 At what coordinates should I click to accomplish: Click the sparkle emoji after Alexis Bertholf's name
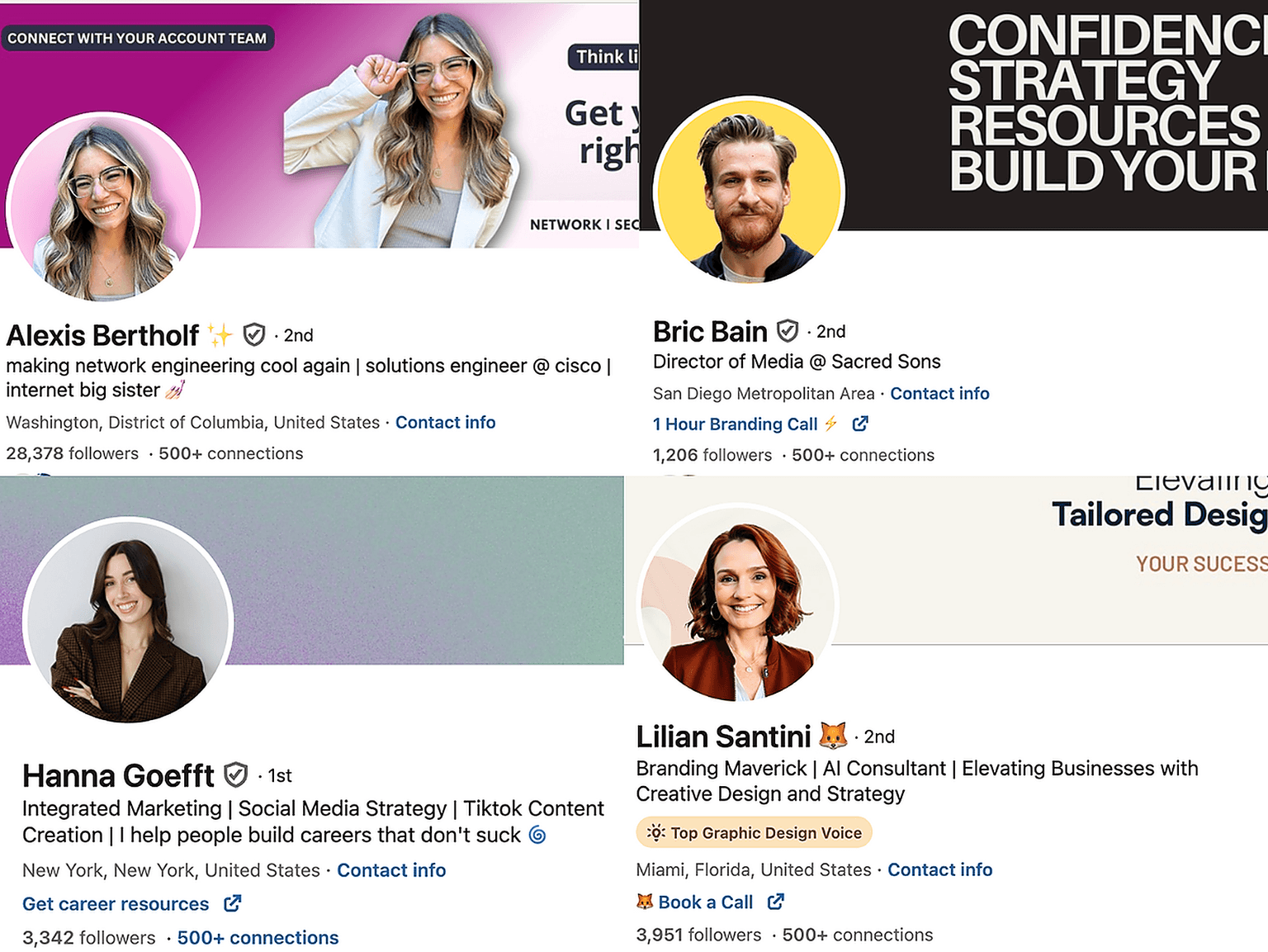220,334
